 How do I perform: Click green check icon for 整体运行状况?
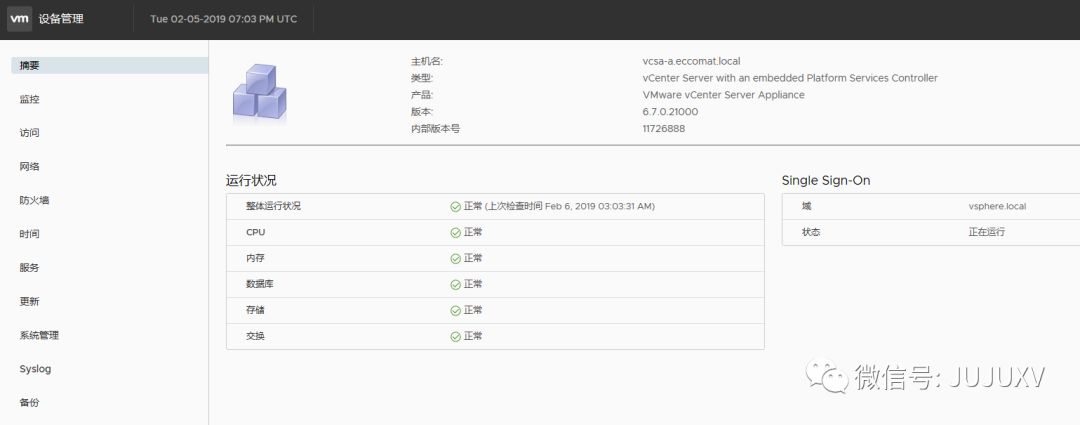tap(455, 207)
